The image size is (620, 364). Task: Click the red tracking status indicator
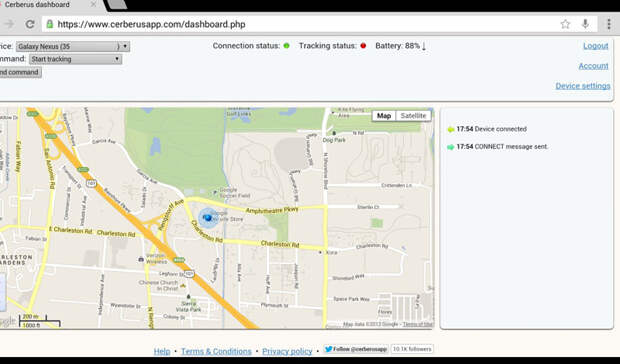point(363,46)
